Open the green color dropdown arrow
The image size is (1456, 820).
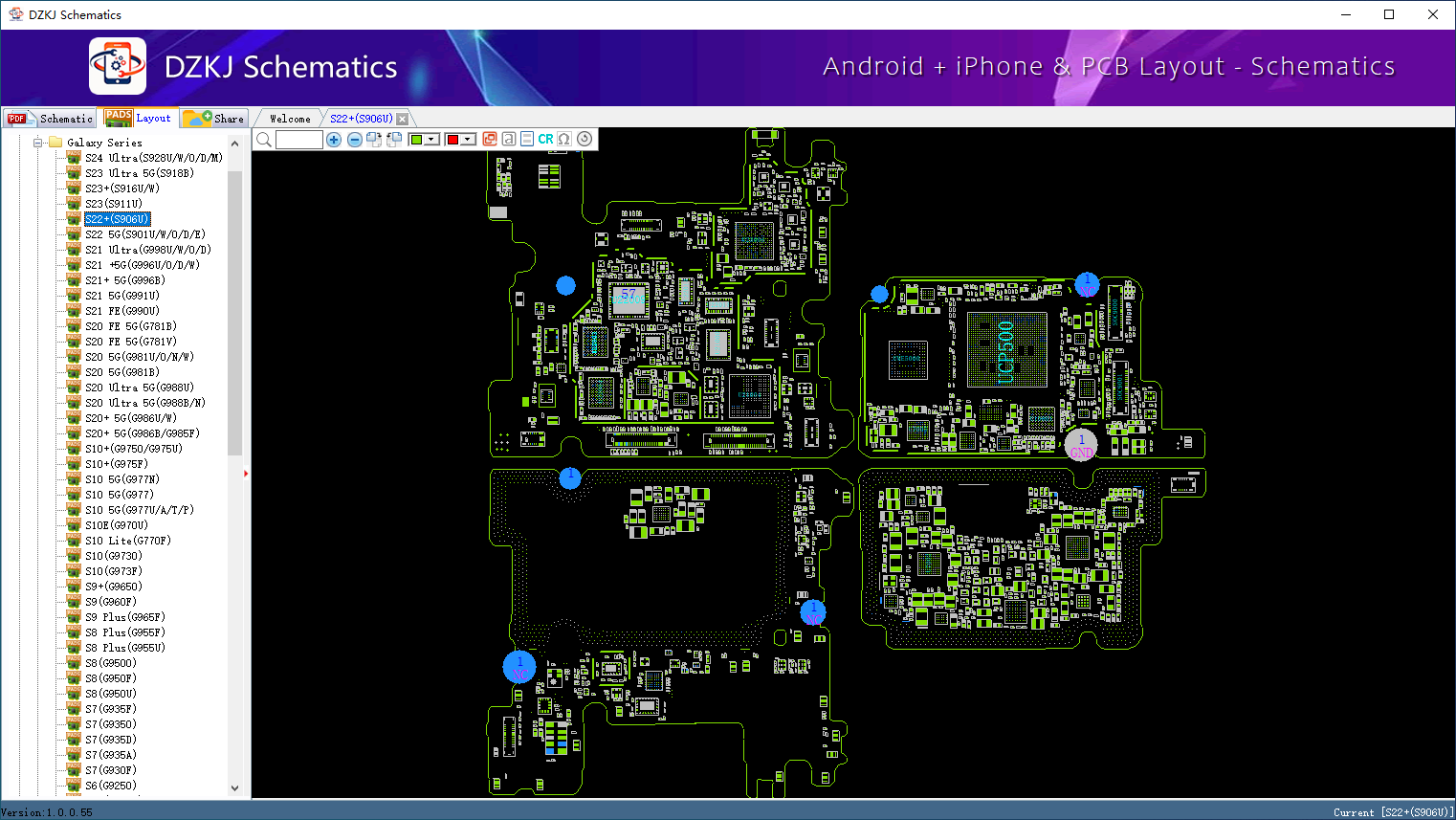point(431,140)
